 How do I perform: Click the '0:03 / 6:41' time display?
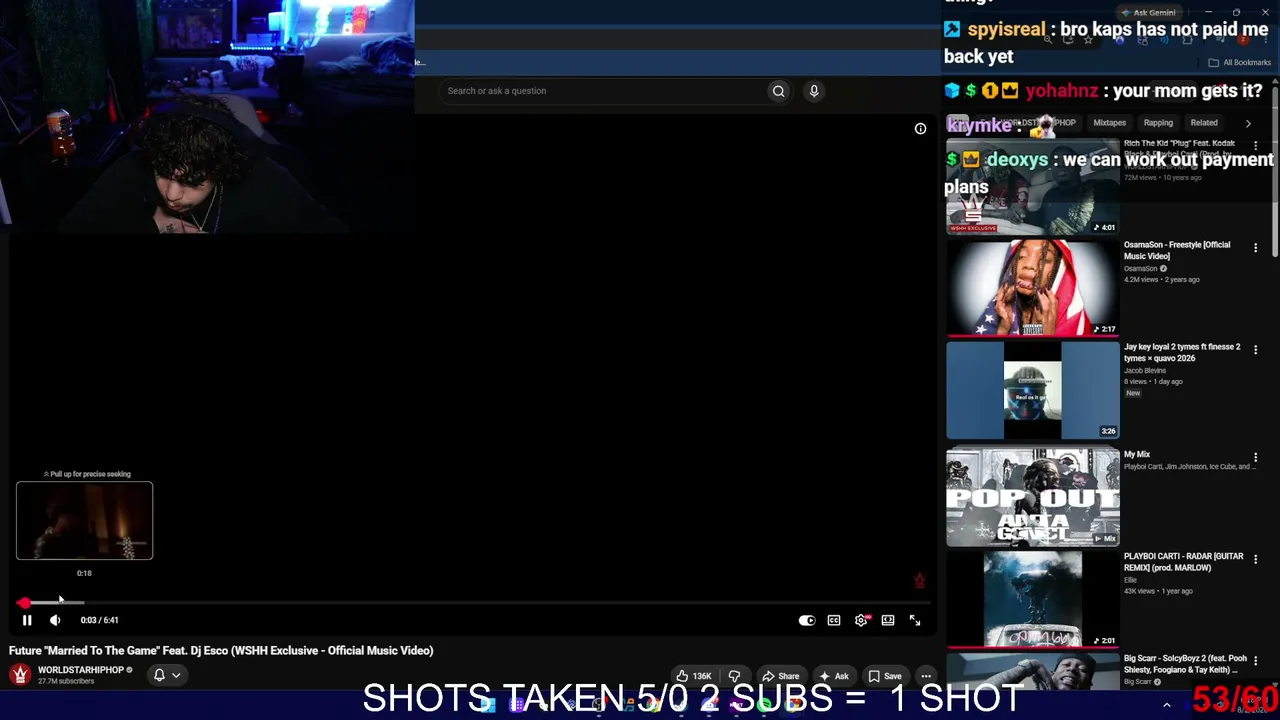pos(100,620)
